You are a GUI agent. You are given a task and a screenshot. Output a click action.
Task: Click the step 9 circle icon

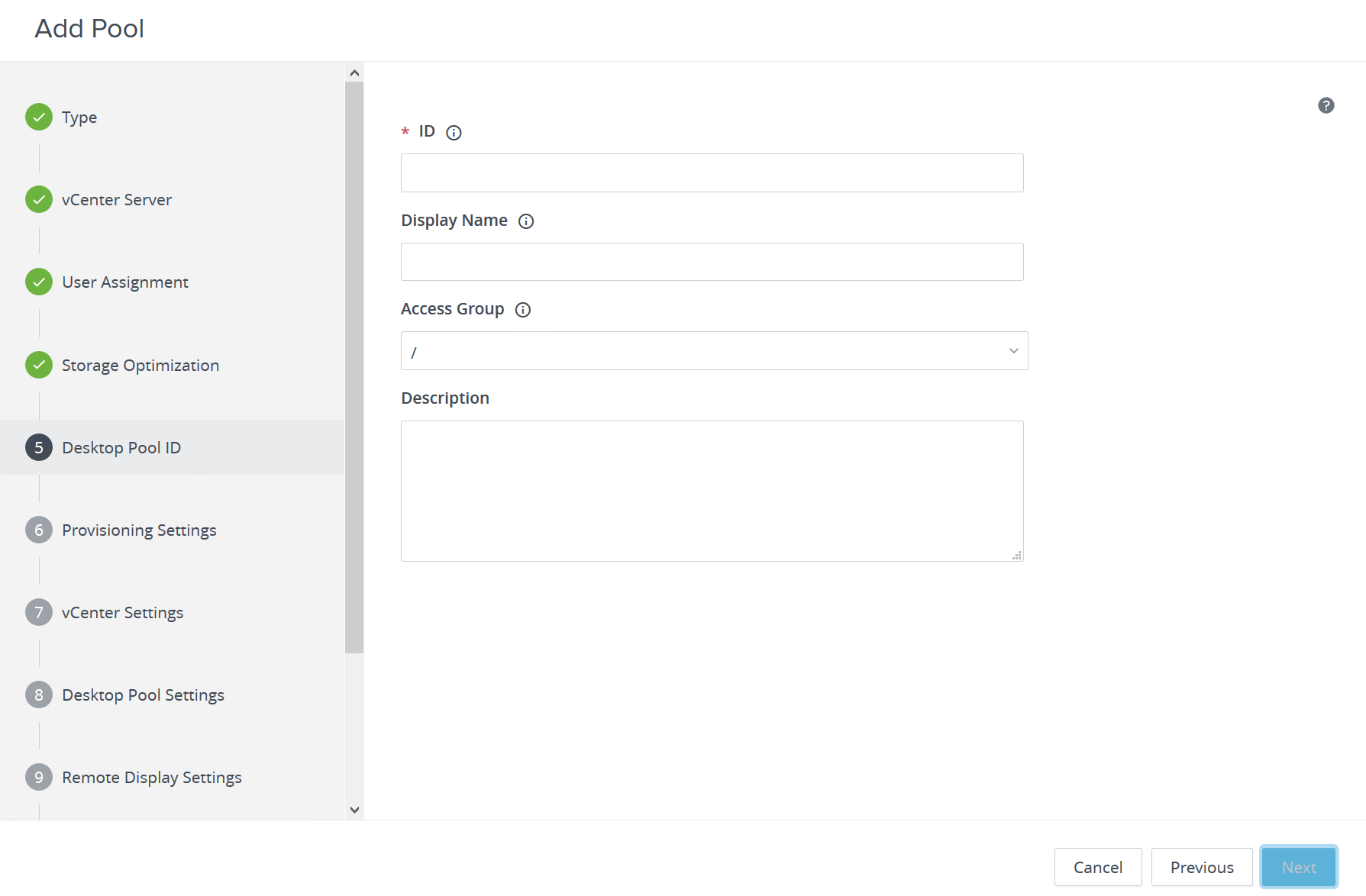[x=38, y=777]
